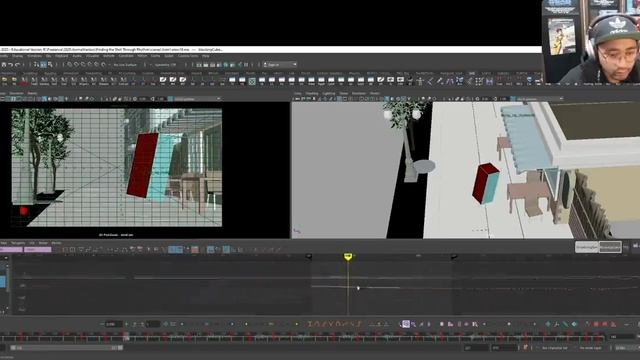The height and width of the screenshot is (360, 640).
Task: Toggle Snap to curves in status line
Action: 77,64
